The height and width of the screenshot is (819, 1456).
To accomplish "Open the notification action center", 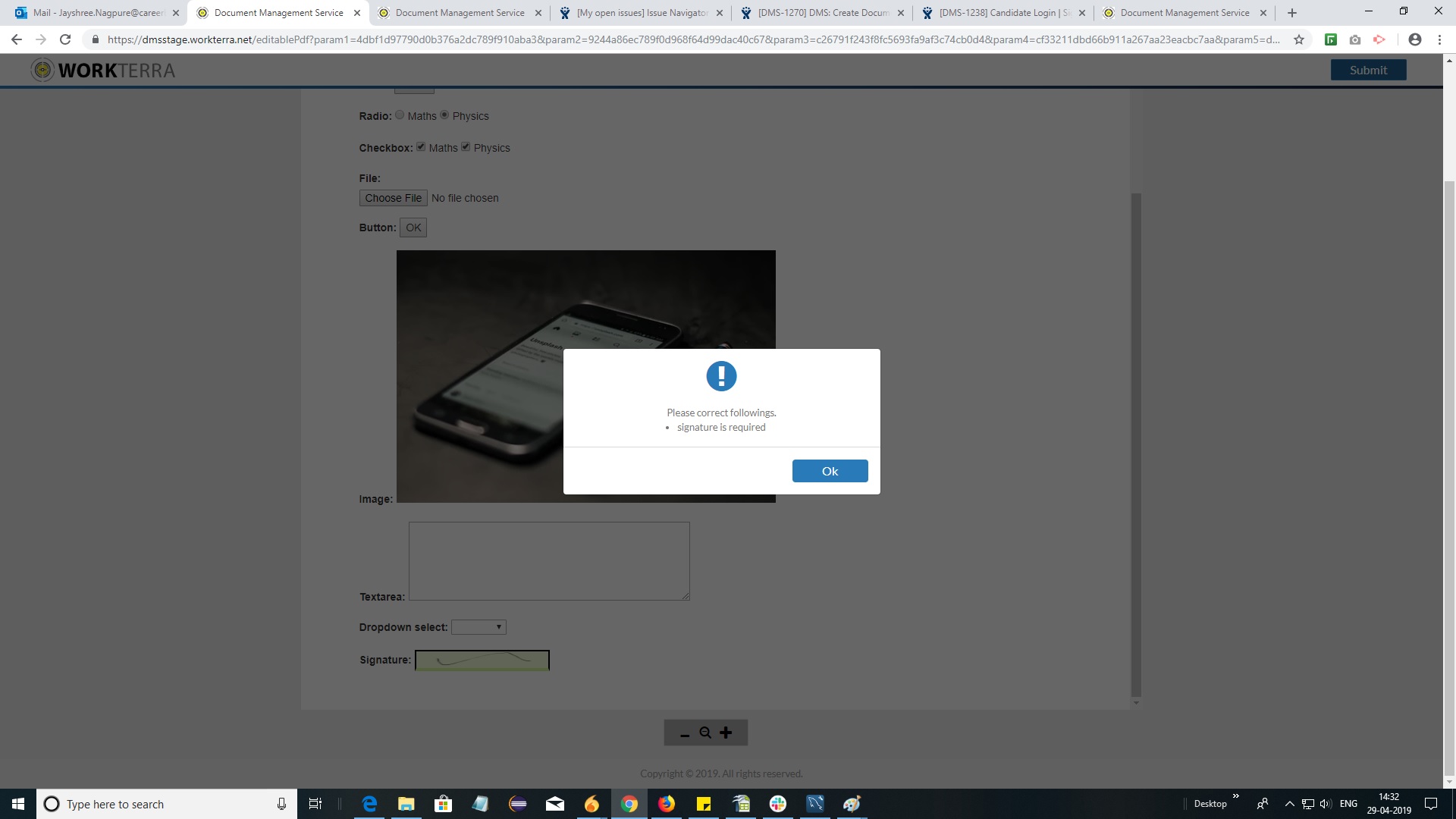I will [1431, 804].
